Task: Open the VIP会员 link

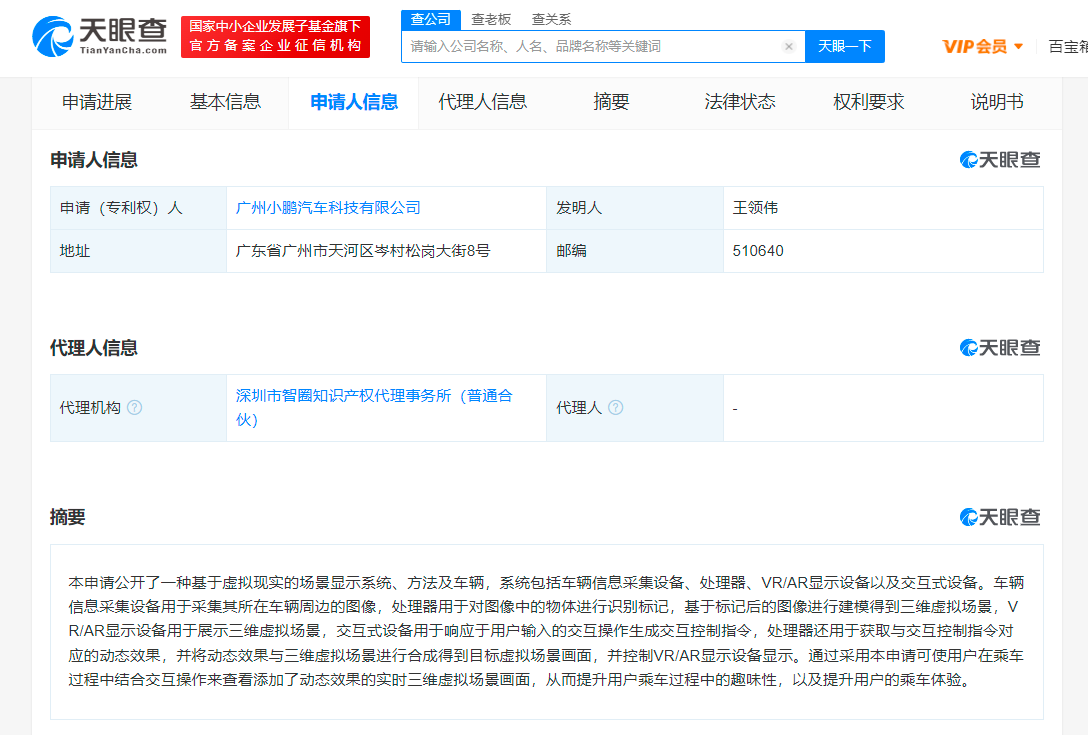Action: pos(974,47)
